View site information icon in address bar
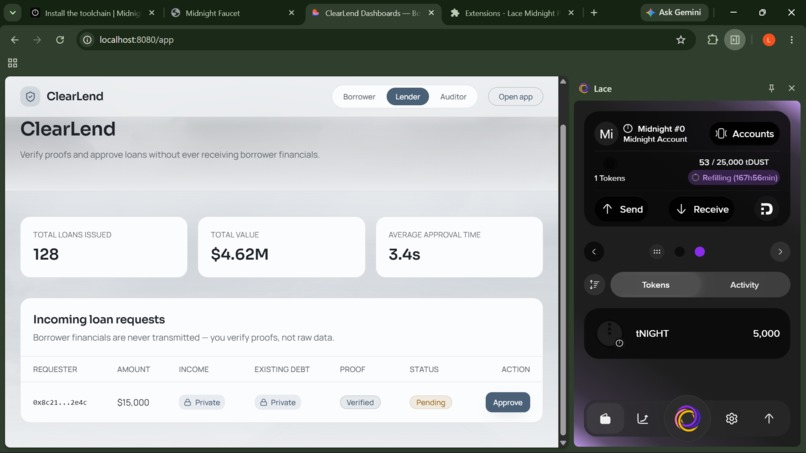 click(87, 40)
